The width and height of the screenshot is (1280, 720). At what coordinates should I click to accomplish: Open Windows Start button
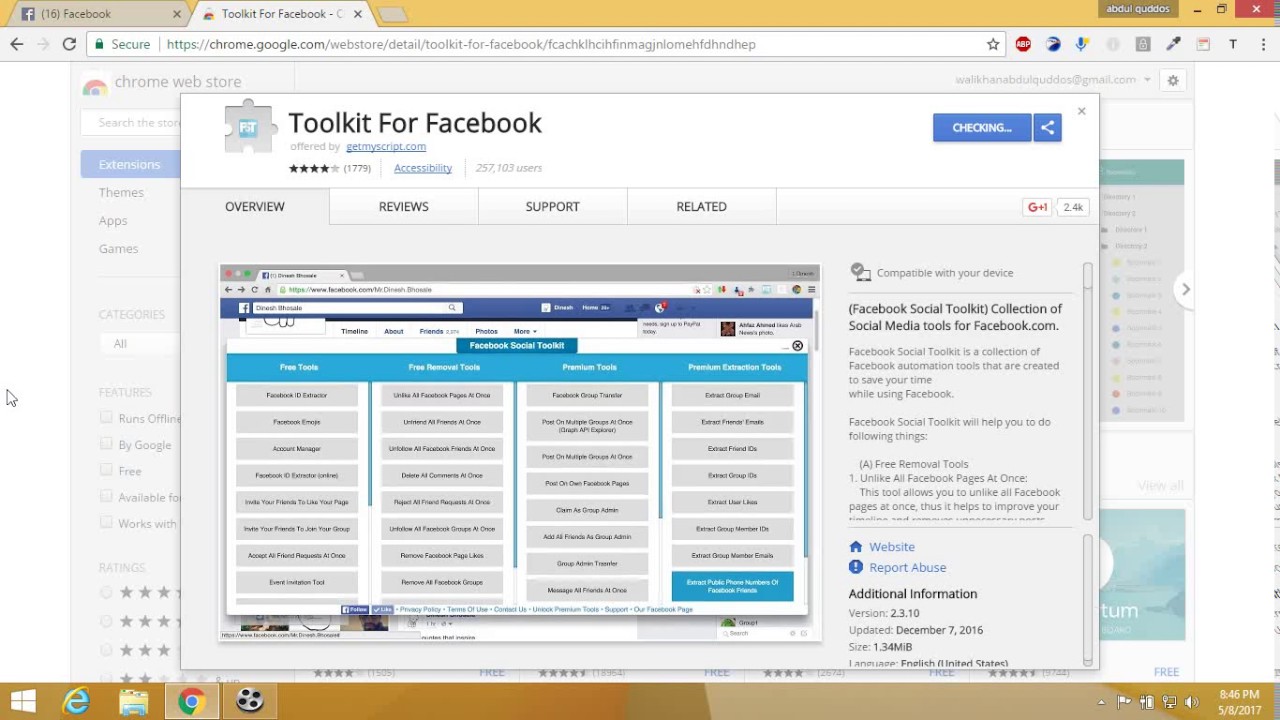(22, 701)
